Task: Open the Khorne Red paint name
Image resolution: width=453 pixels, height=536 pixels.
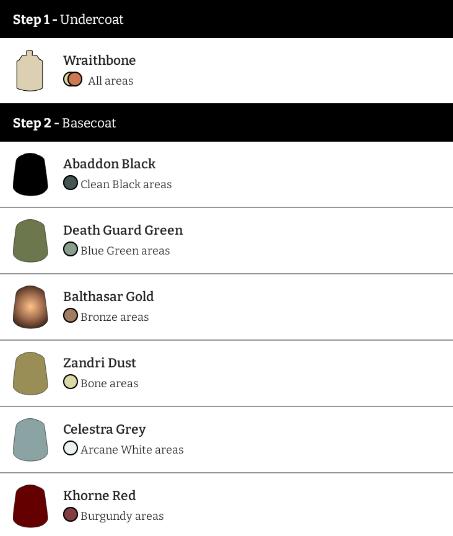Action: 99,495
